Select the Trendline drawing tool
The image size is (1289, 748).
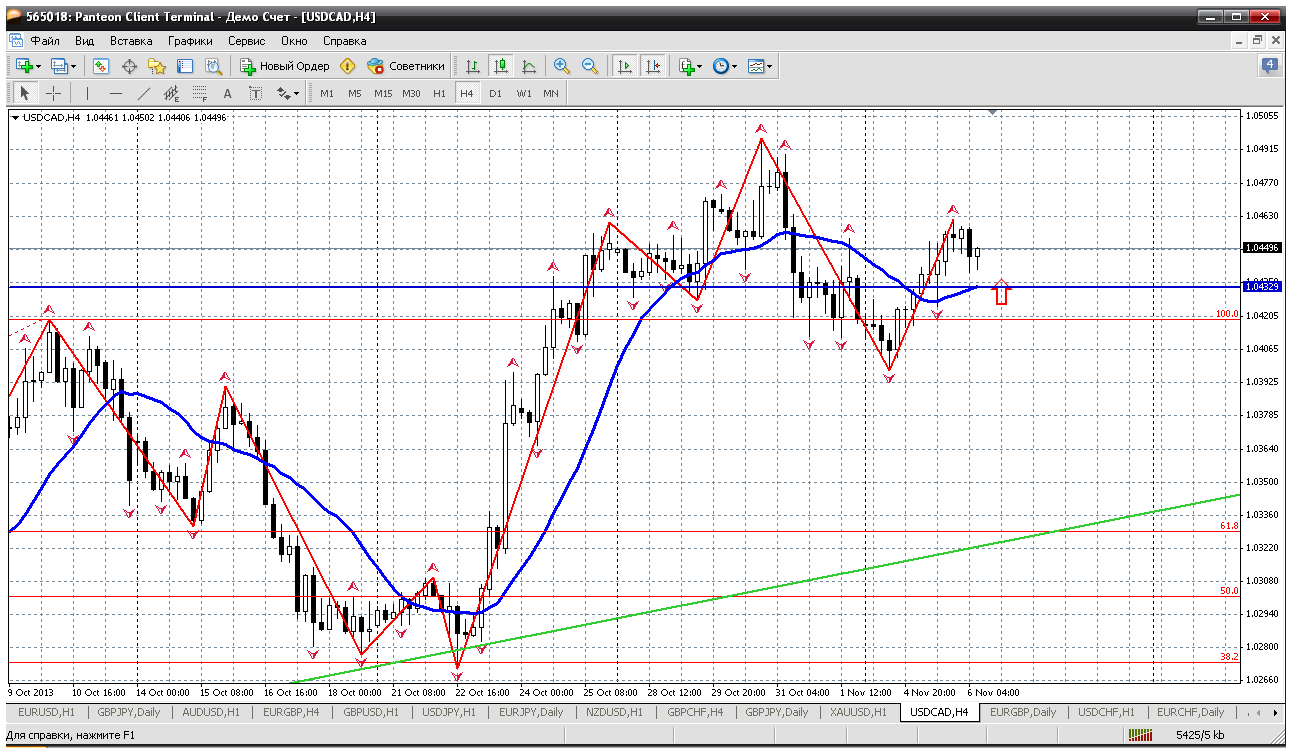click(144, 93)
